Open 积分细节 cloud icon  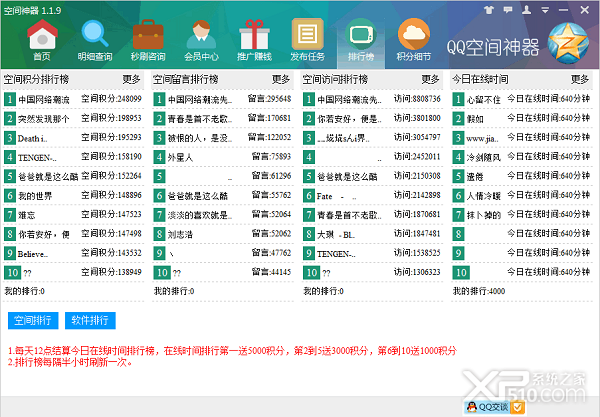(x=414, y=34)
